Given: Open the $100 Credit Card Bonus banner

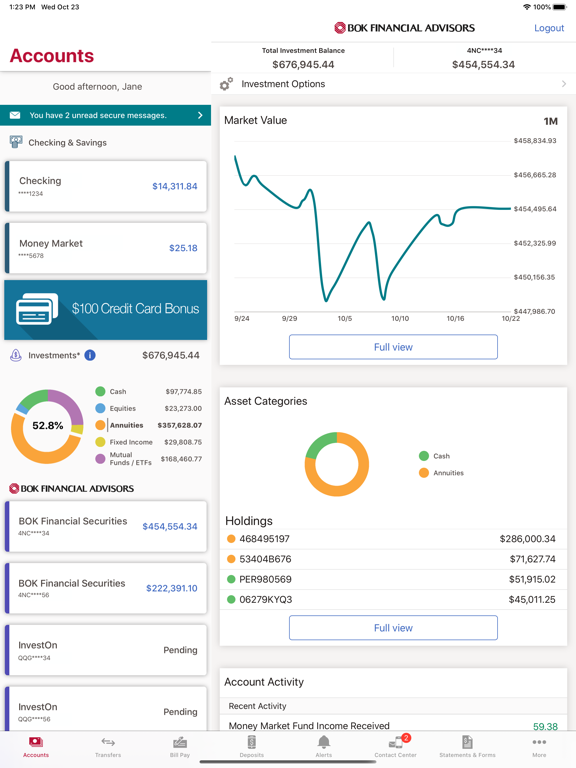Looking at the screenshot, I should point(106,310).
